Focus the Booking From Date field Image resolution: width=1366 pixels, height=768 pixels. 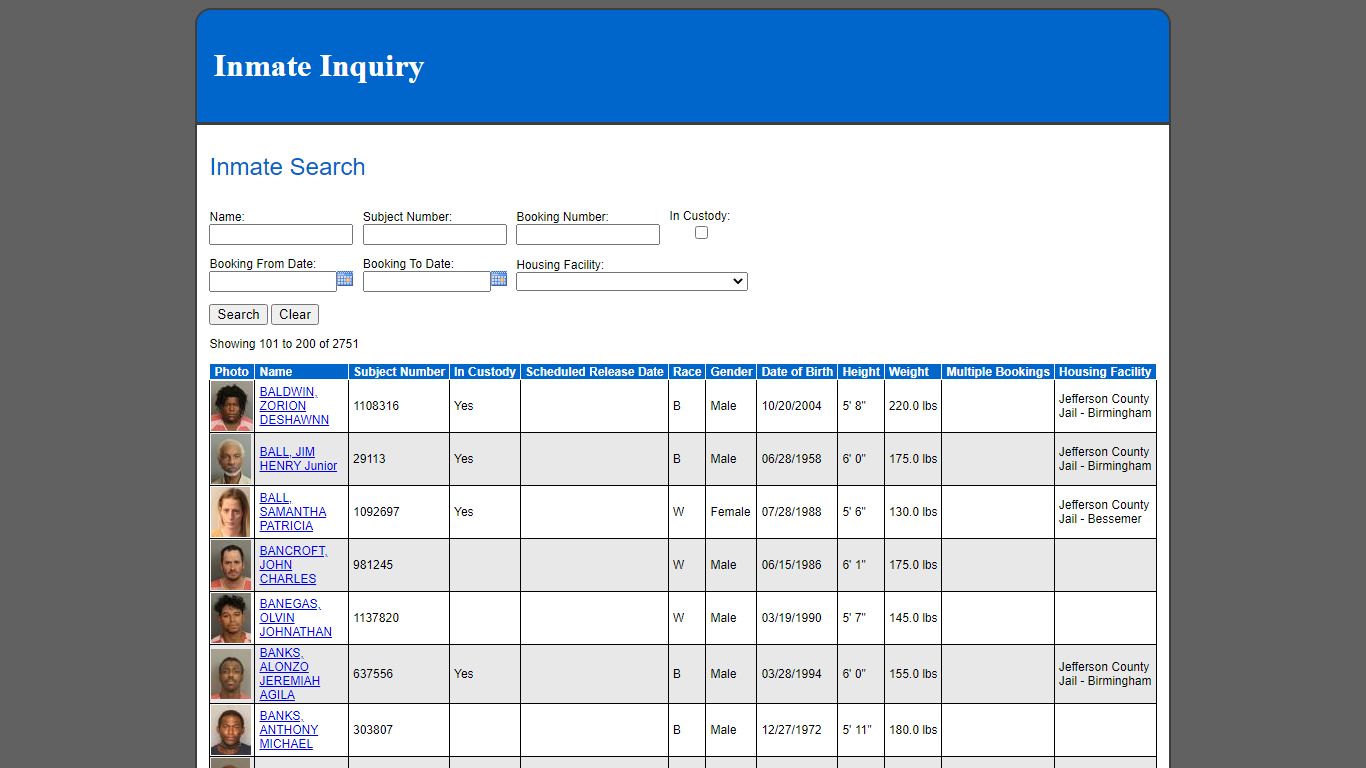tap(273, 281)
